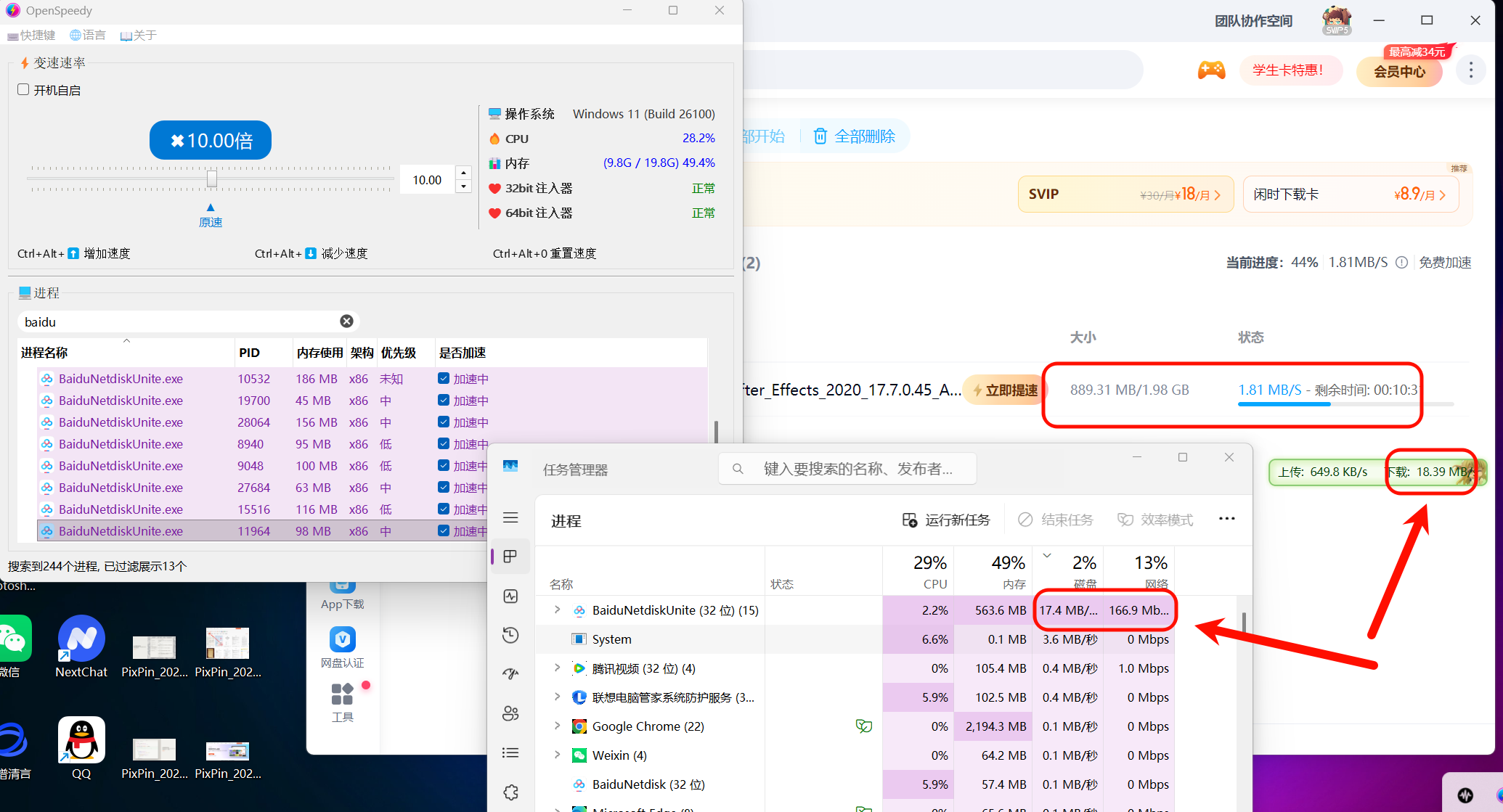Increase speed value with spinner up arrow

click(463, 173)
